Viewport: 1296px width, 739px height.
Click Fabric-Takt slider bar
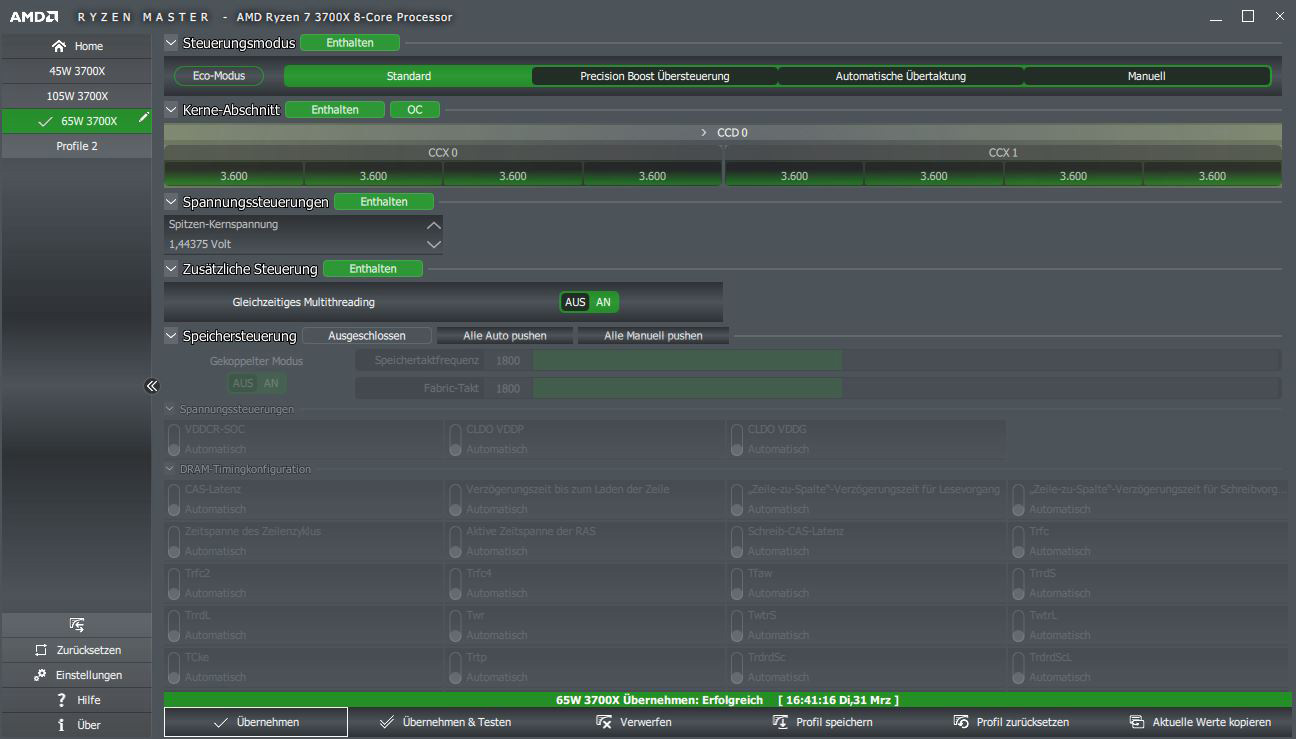click(906, 388)
